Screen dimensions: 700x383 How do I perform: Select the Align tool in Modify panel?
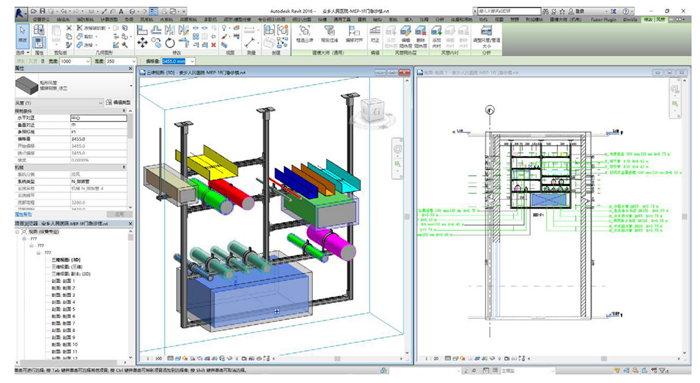click(142, 30)
